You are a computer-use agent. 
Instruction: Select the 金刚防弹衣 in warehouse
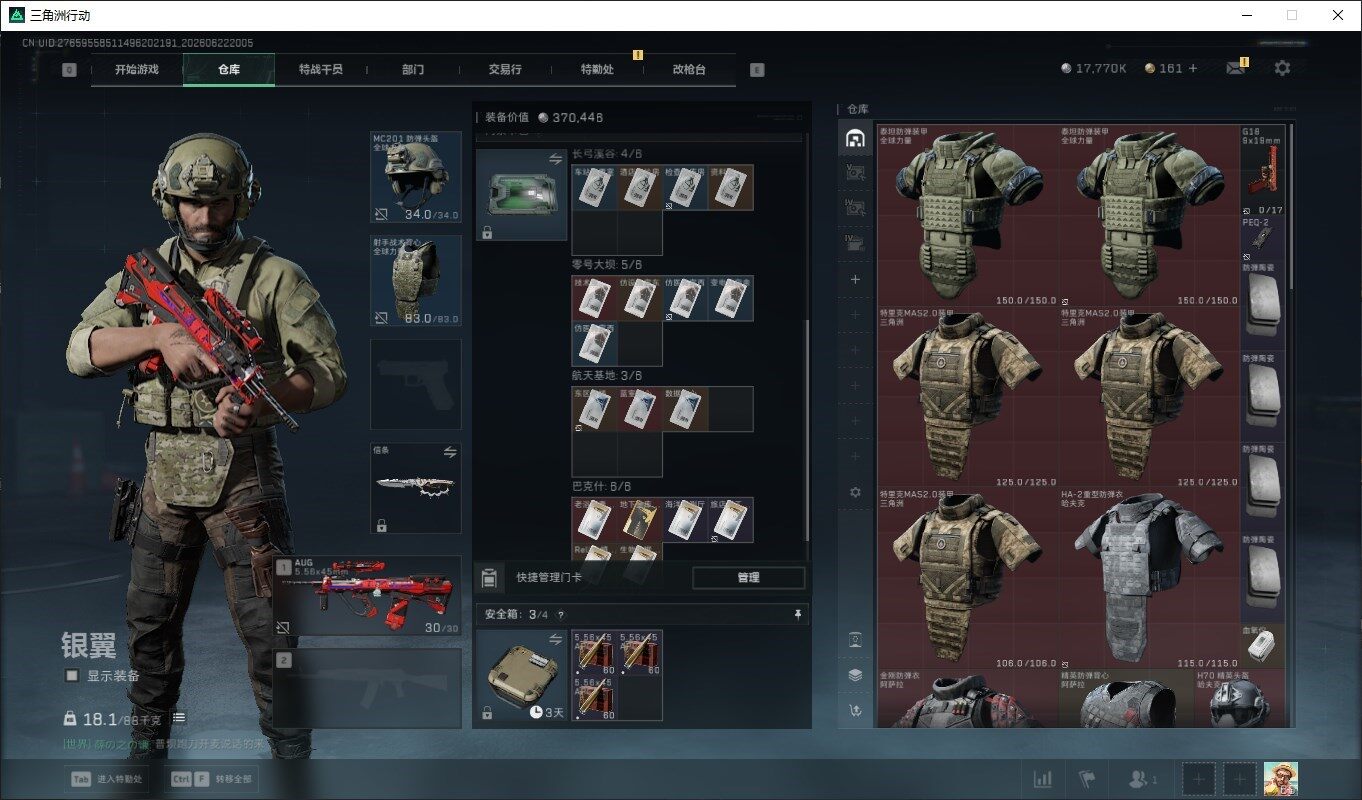(x=967, y=699)
